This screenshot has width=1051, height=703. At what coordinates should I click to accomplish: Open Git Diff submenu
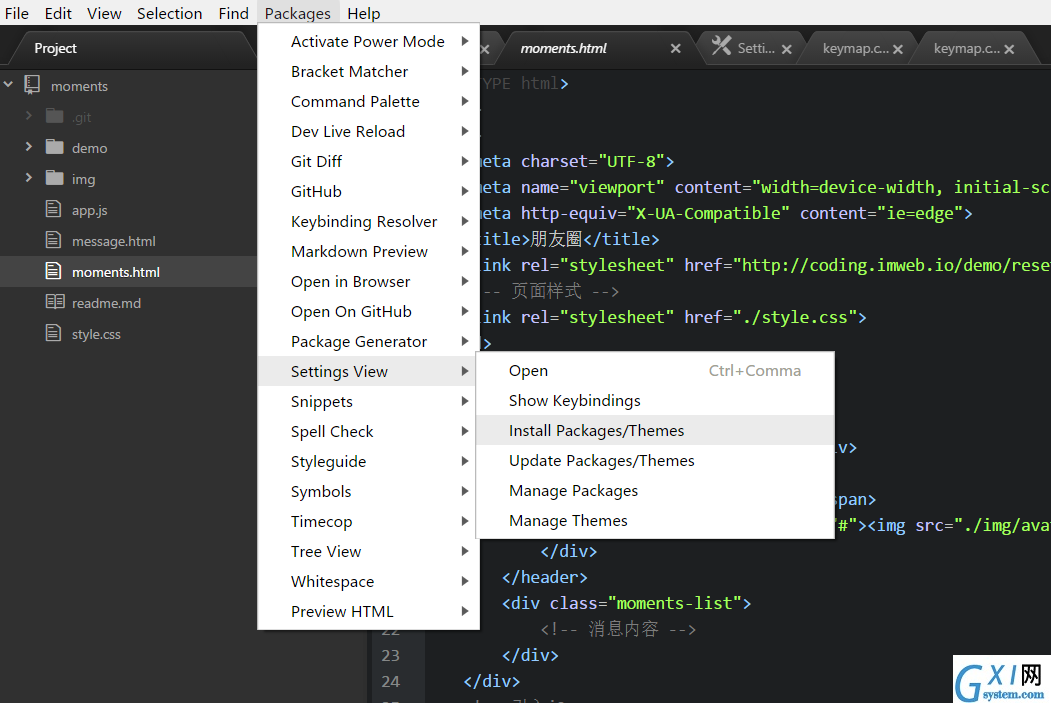[368, 162]
